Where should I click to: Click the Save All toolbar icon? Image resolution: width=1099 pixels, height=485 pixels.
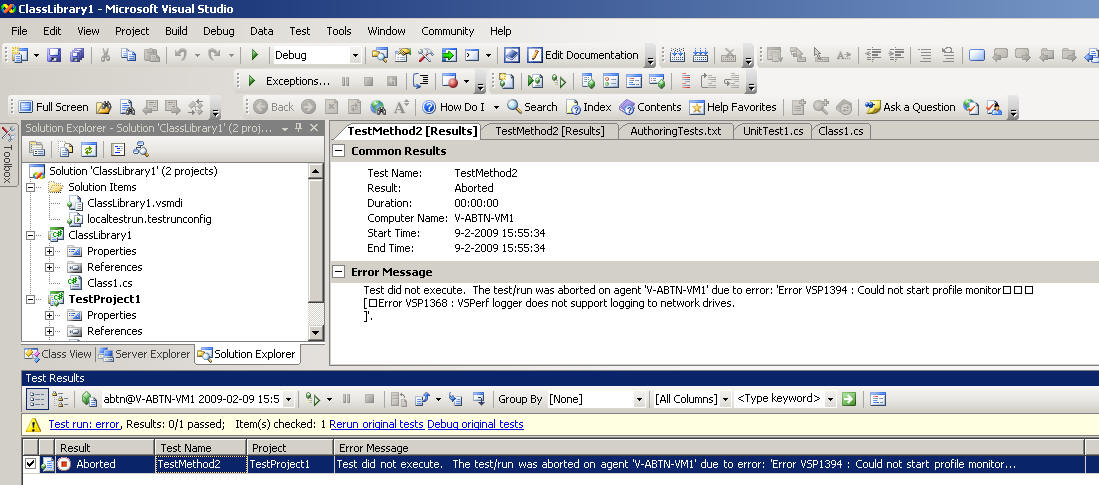pyautogui.click(x=77, y=55)
